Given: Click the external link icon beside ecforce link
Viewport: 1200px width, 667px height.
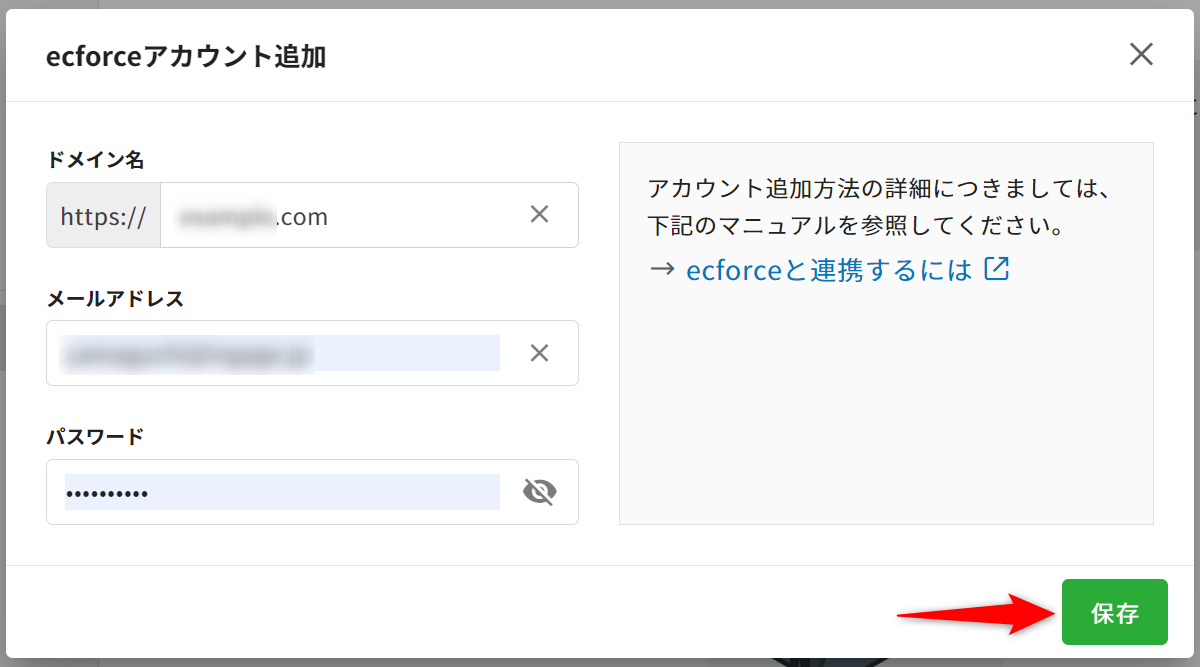Looking at the screenshot, I should click(x=997, y=269).
